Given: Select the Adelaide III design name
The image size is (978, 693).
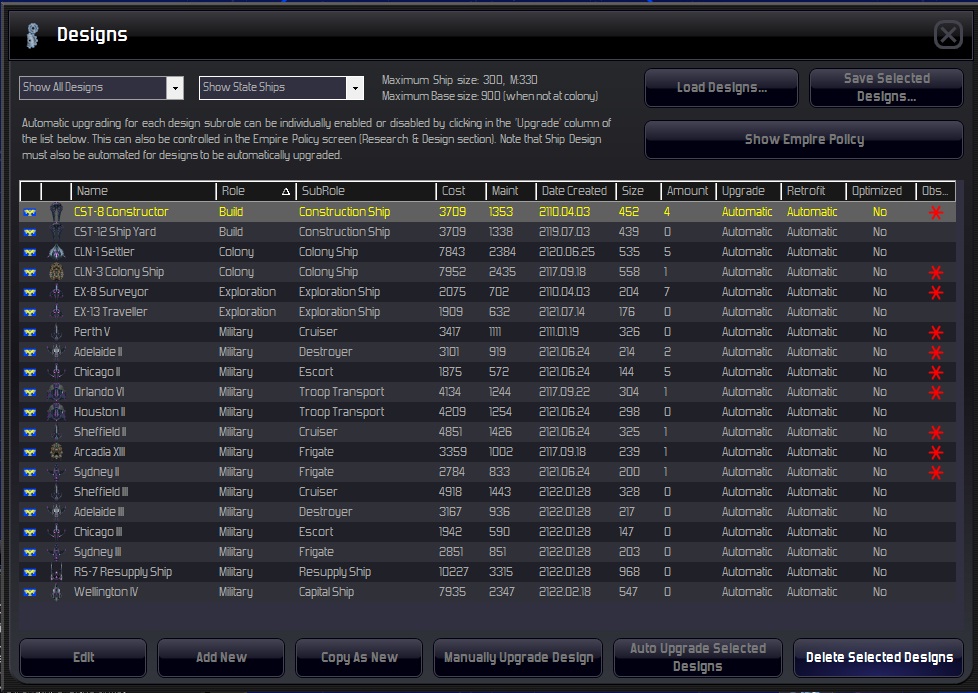Looking at the screenshot, I should point(99,512).
